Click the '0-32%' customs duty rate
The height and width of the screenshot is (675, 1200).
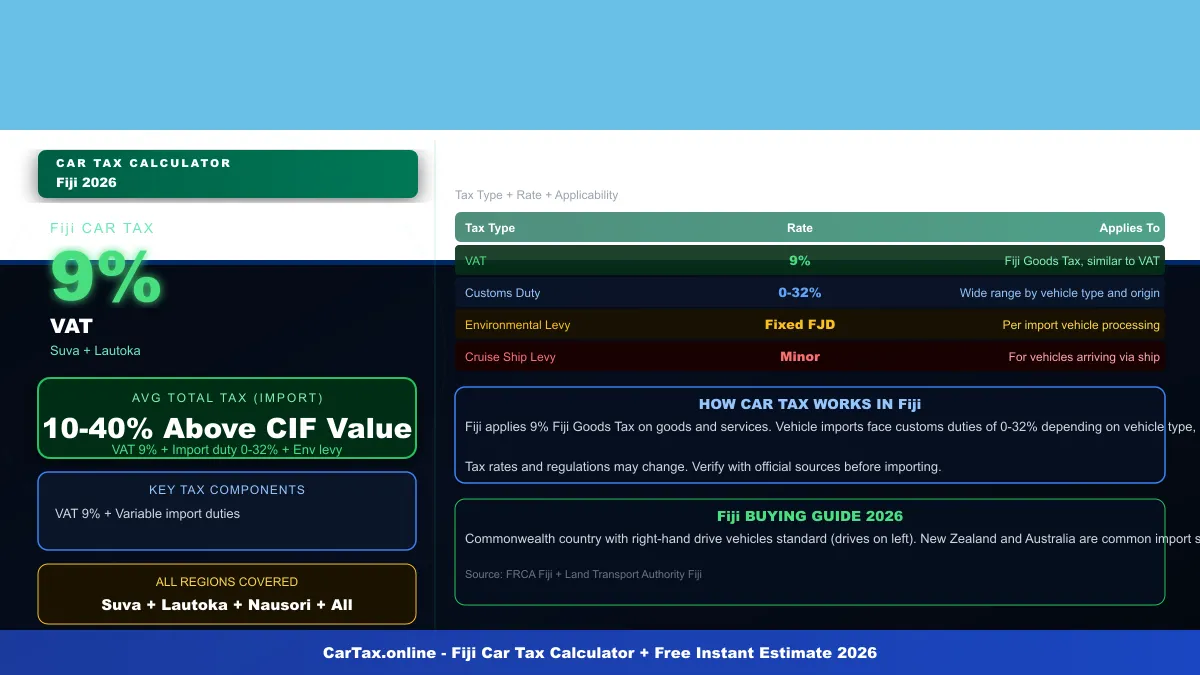click(800, 293)
